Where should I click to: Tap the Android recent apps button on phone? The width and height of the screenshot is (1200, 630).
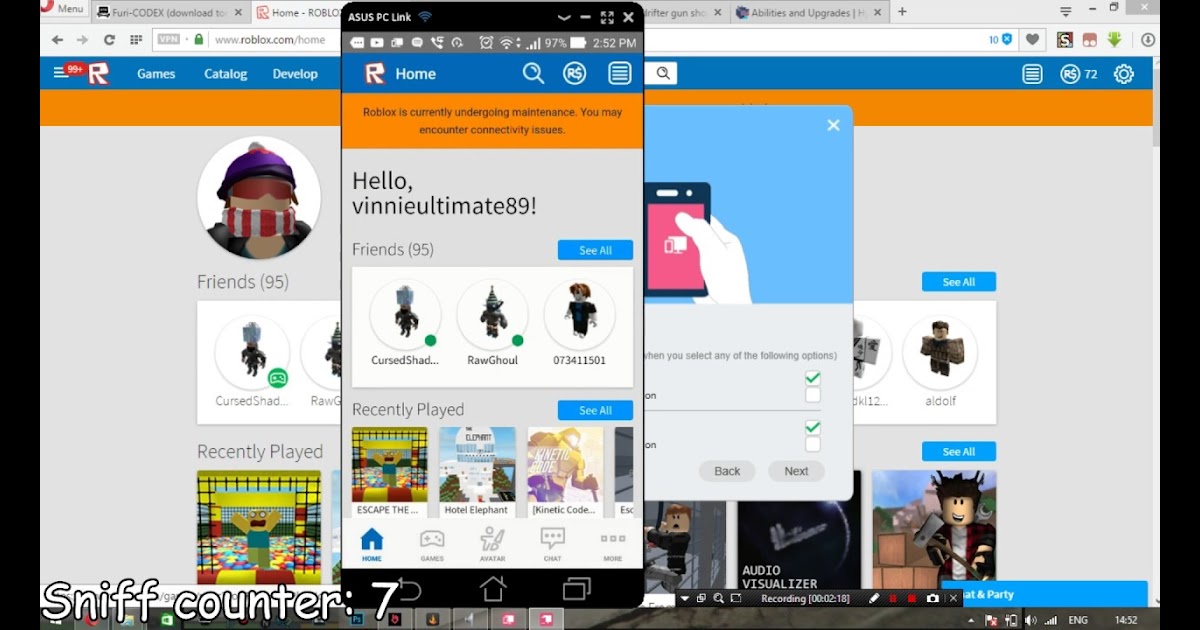coord(577,588)
